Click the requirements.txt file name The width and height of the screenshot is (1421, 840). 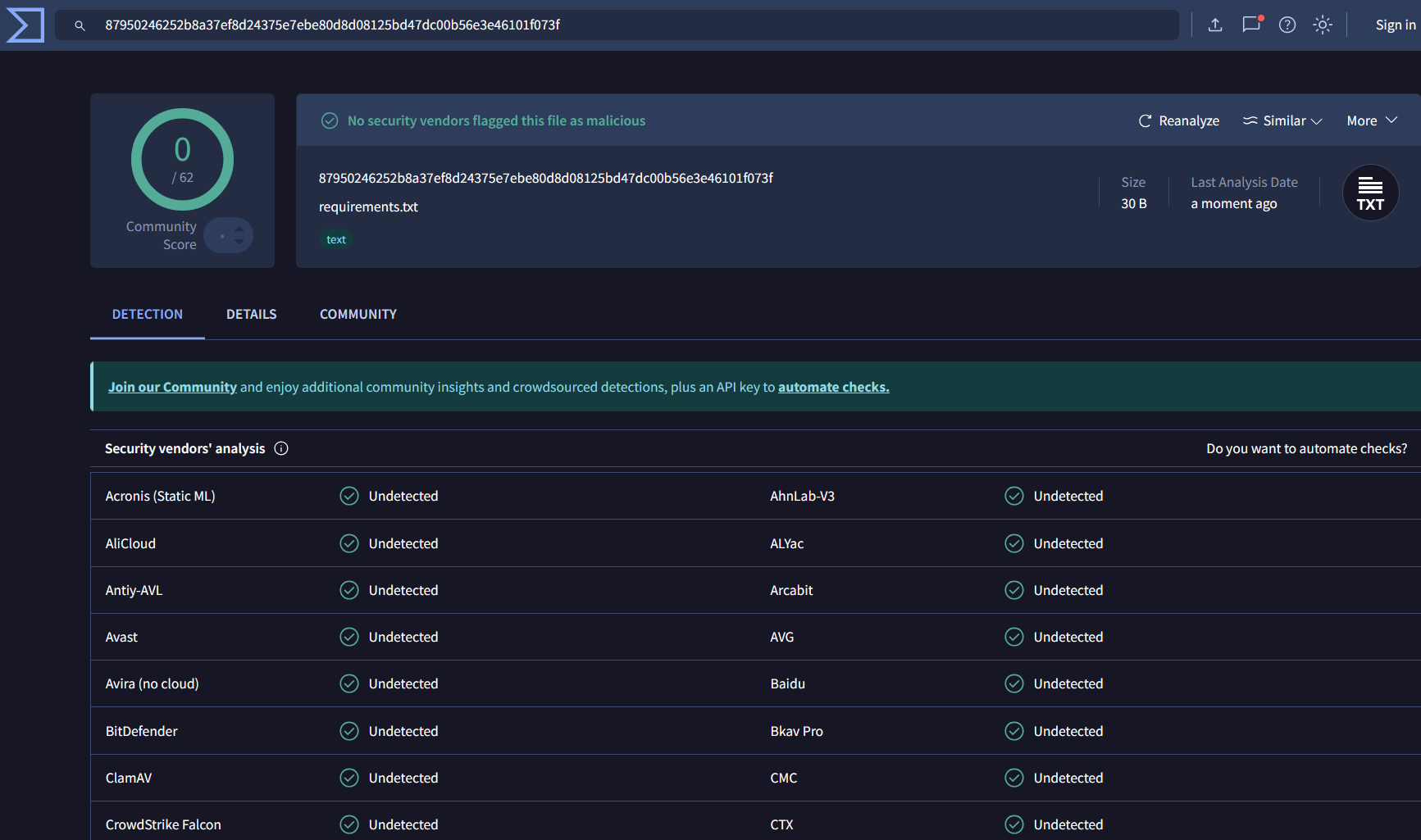[x=368, y=207]
